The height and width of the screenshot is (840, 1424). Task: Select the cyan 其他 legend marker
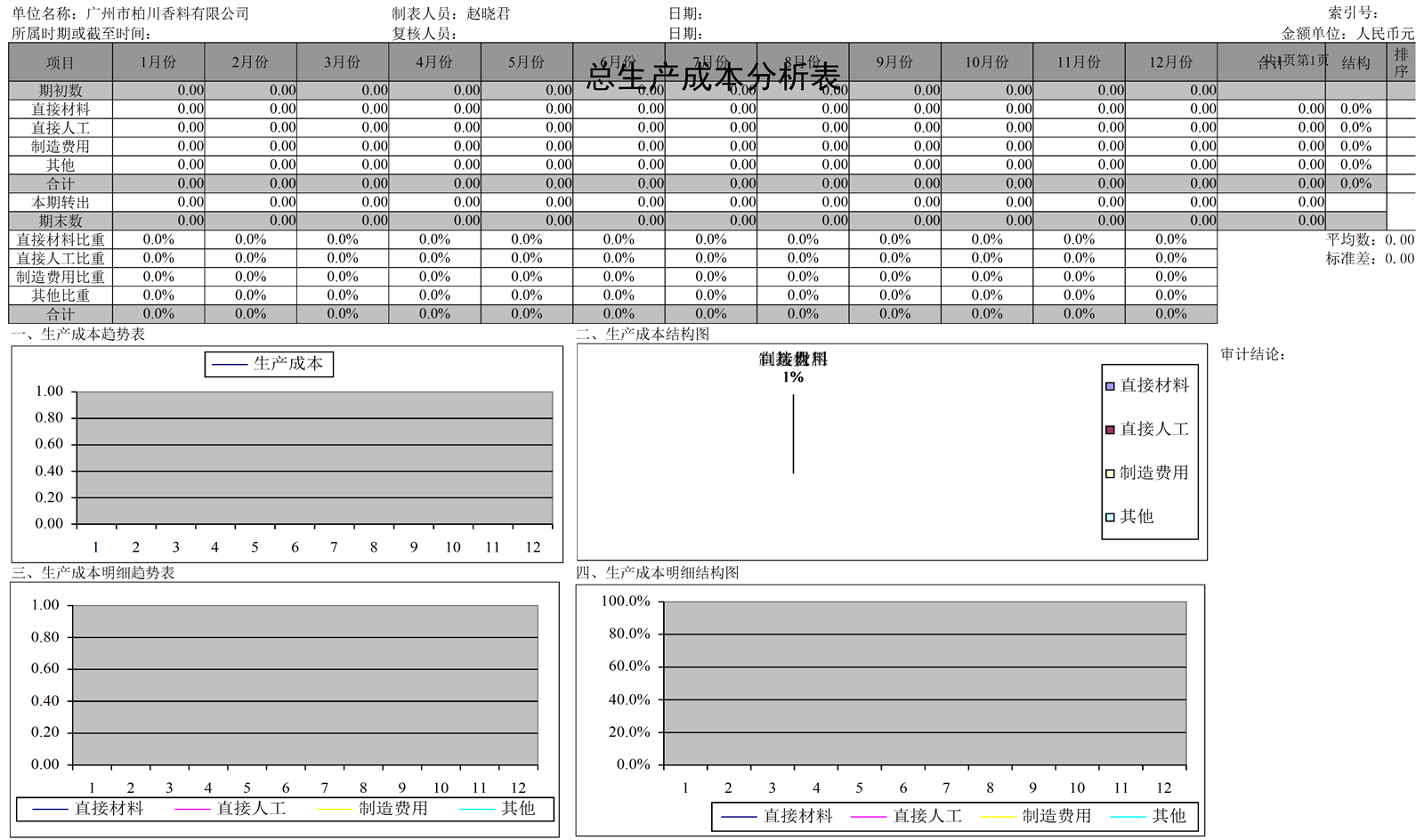pos(1109,516)
